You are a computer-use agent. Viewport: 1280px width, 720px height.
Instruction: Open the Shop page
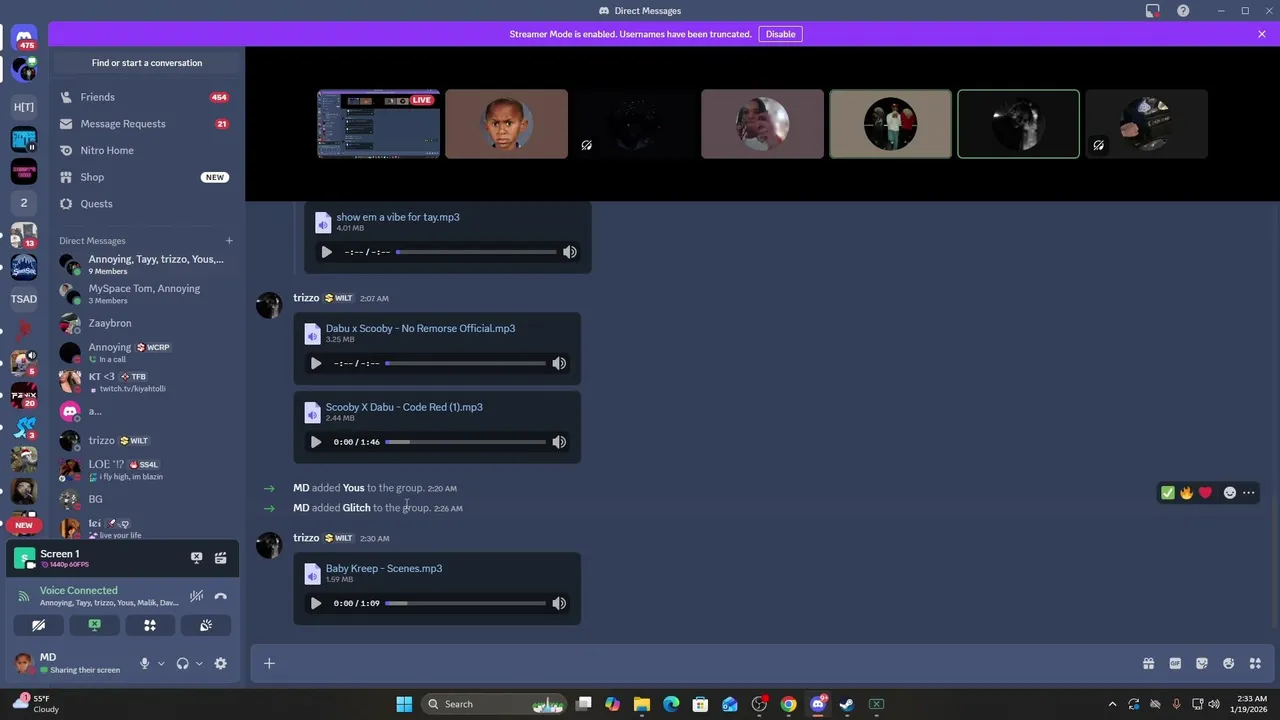pos(147,177)
